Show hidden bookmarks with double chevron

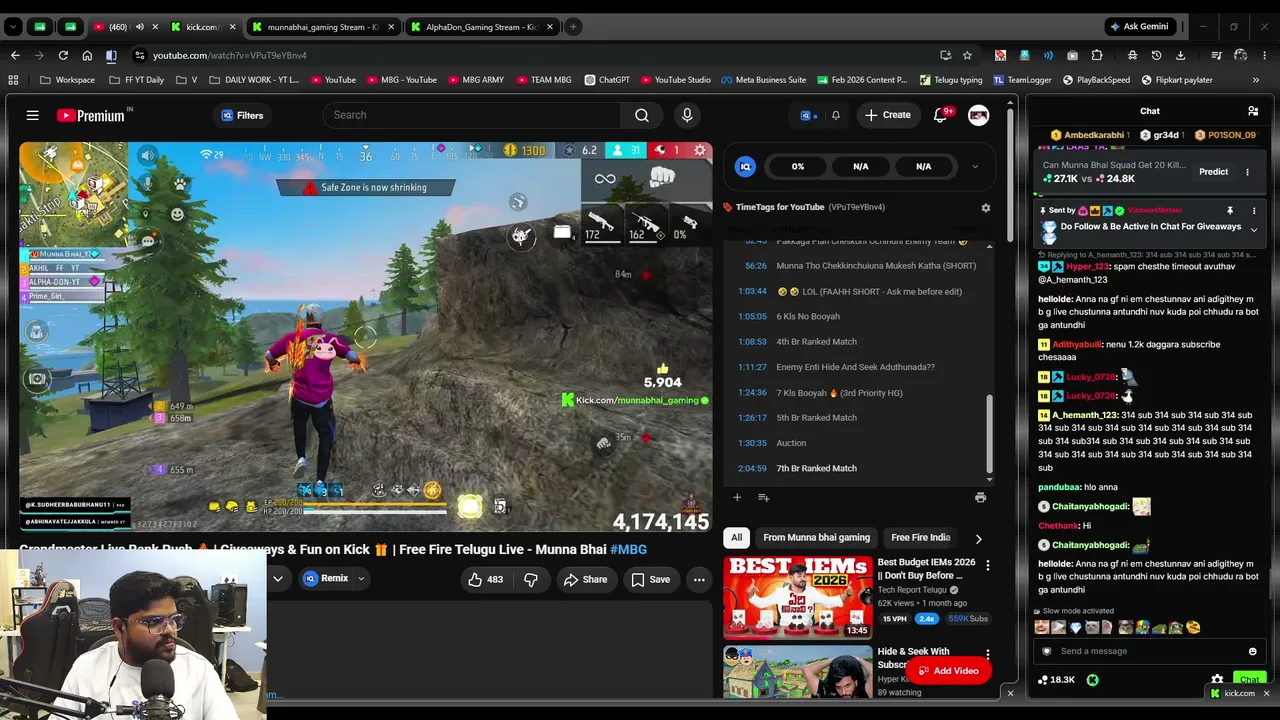tap(1256, 80)
